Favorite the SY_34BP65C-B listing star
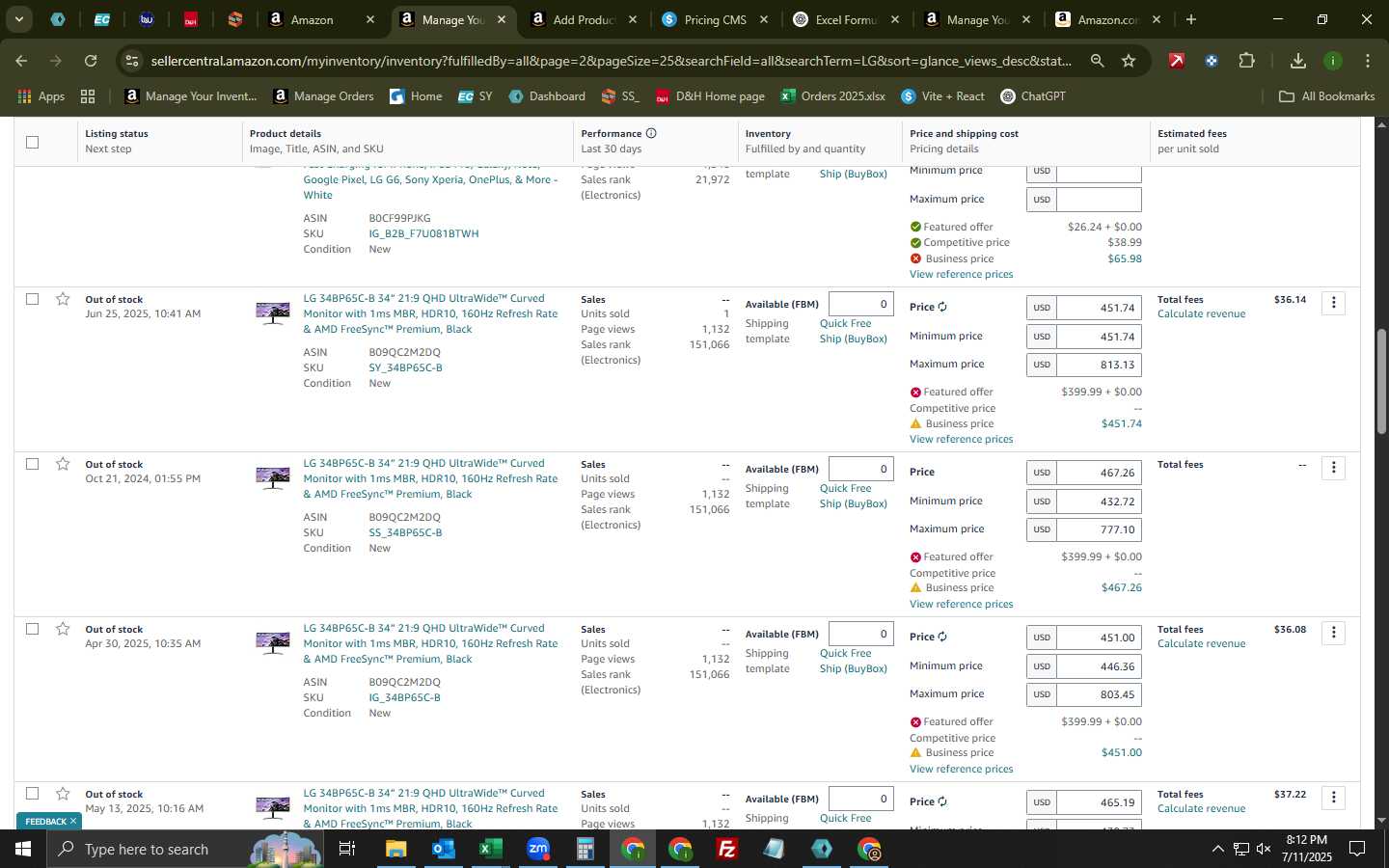This screenshot has height=868, width=1389. (63, 299)
